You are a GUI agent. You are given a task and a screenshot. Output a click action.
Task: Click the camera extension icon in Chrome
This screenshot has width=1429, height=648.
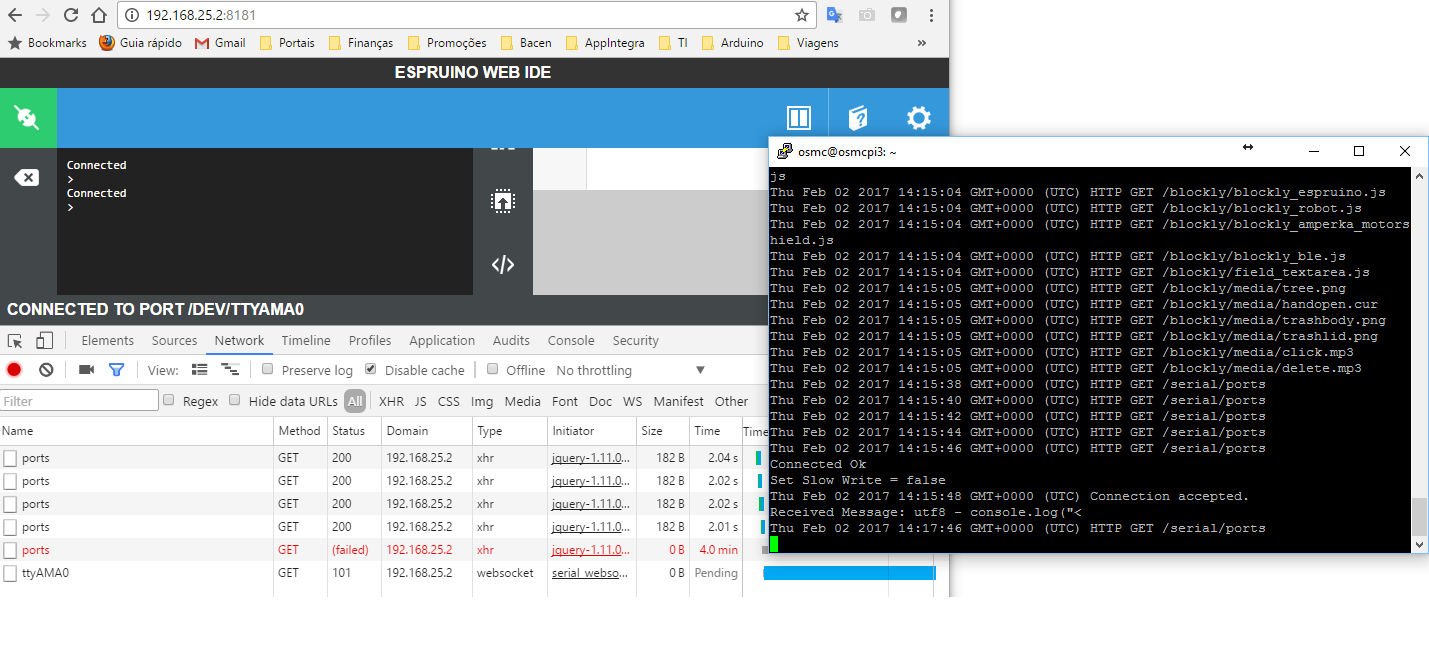tap(867, 15)
